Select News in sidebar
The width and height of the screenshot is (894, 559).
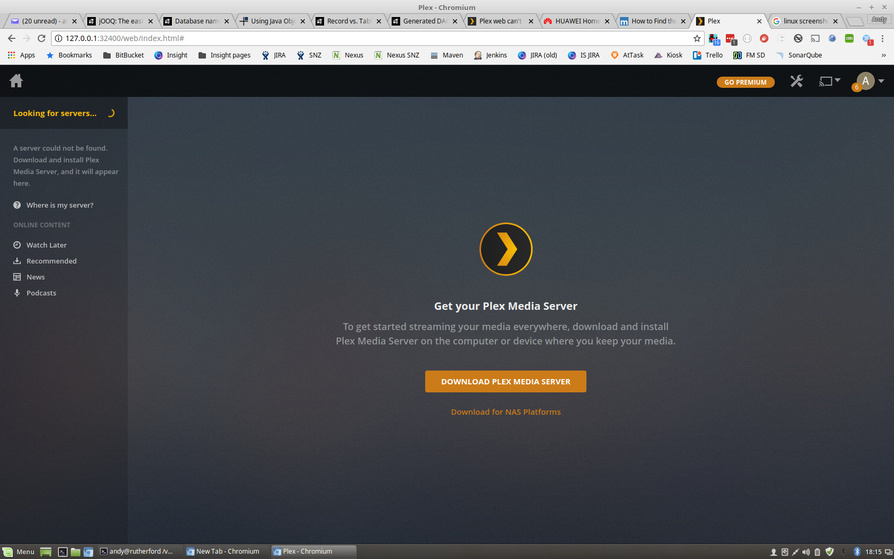[29, 277]
